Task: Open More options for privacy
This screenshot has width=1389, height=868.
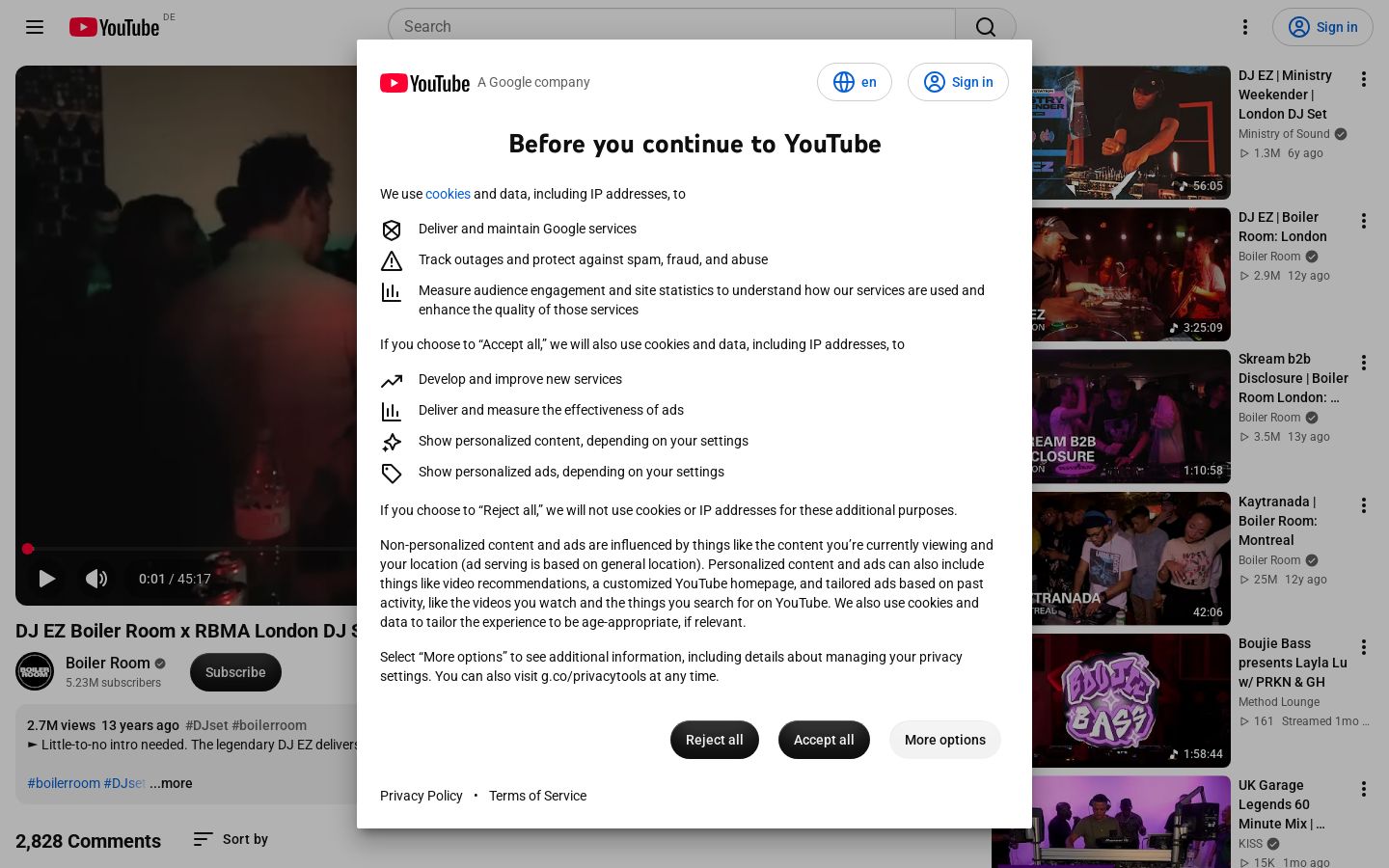Action: 945,740
